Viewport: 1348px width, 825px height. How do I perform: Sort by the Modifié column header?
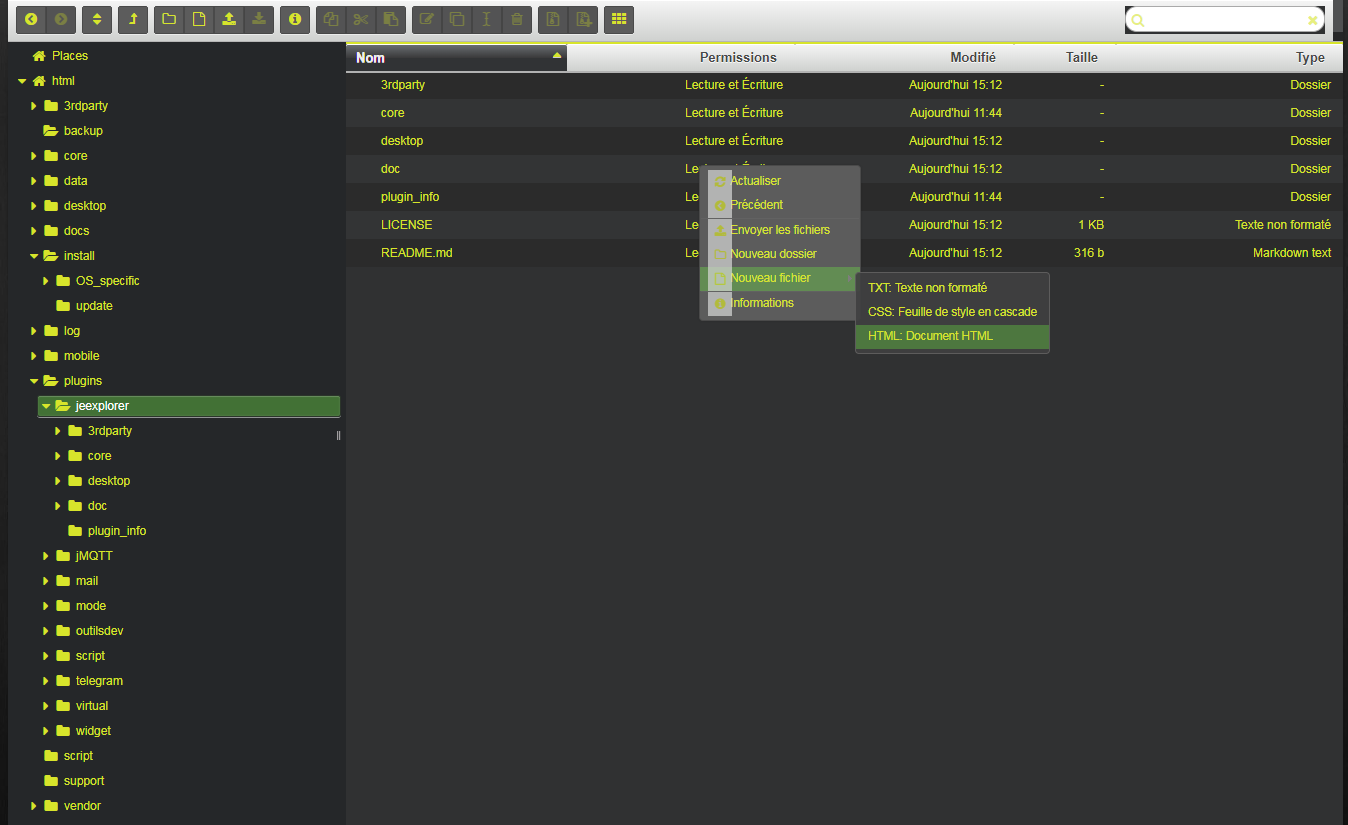(x=905, y=58)
